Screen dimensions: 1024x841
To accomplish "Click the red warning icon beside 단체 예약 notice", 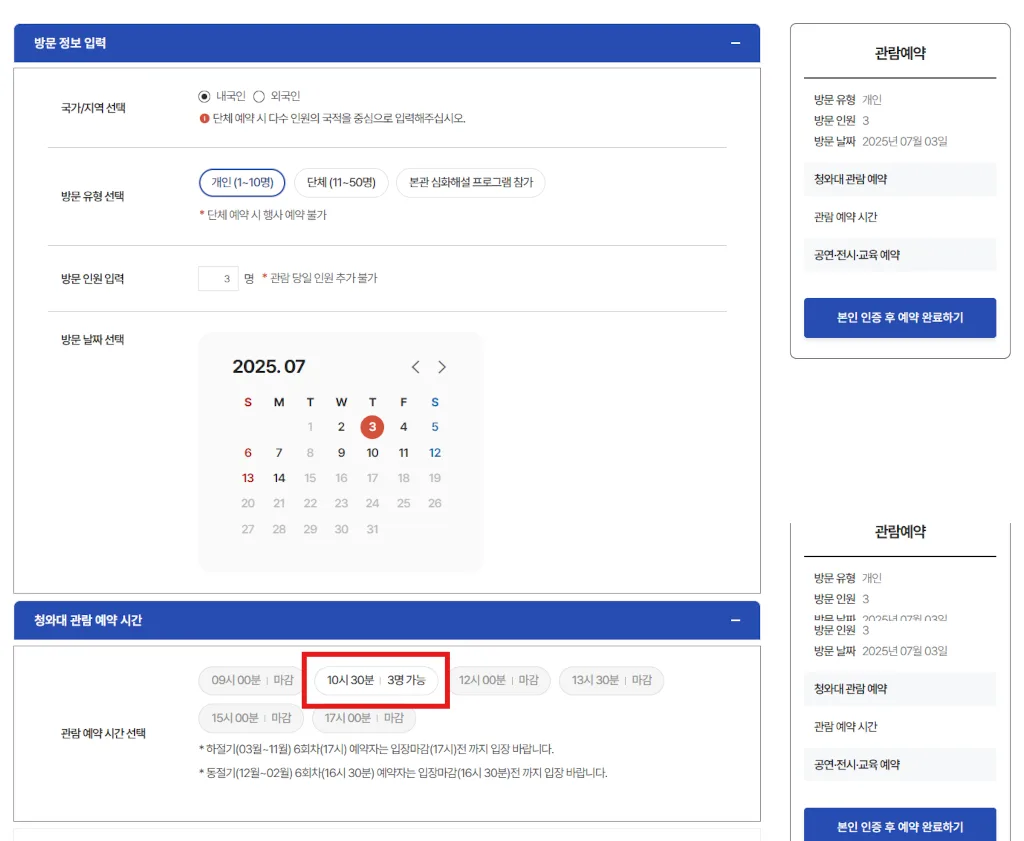I will (204, 119).
